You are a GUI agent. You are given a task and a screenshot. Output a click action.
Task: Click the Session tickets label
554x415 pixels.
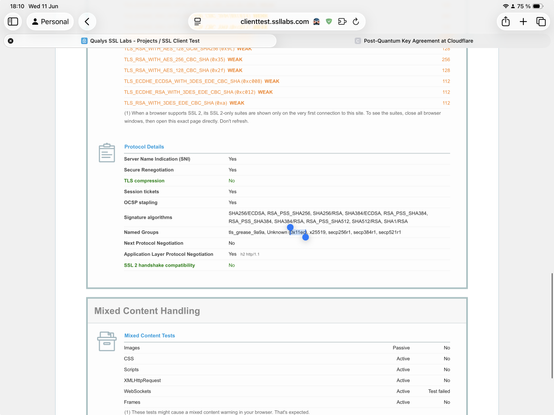click(x=141, y=192)
